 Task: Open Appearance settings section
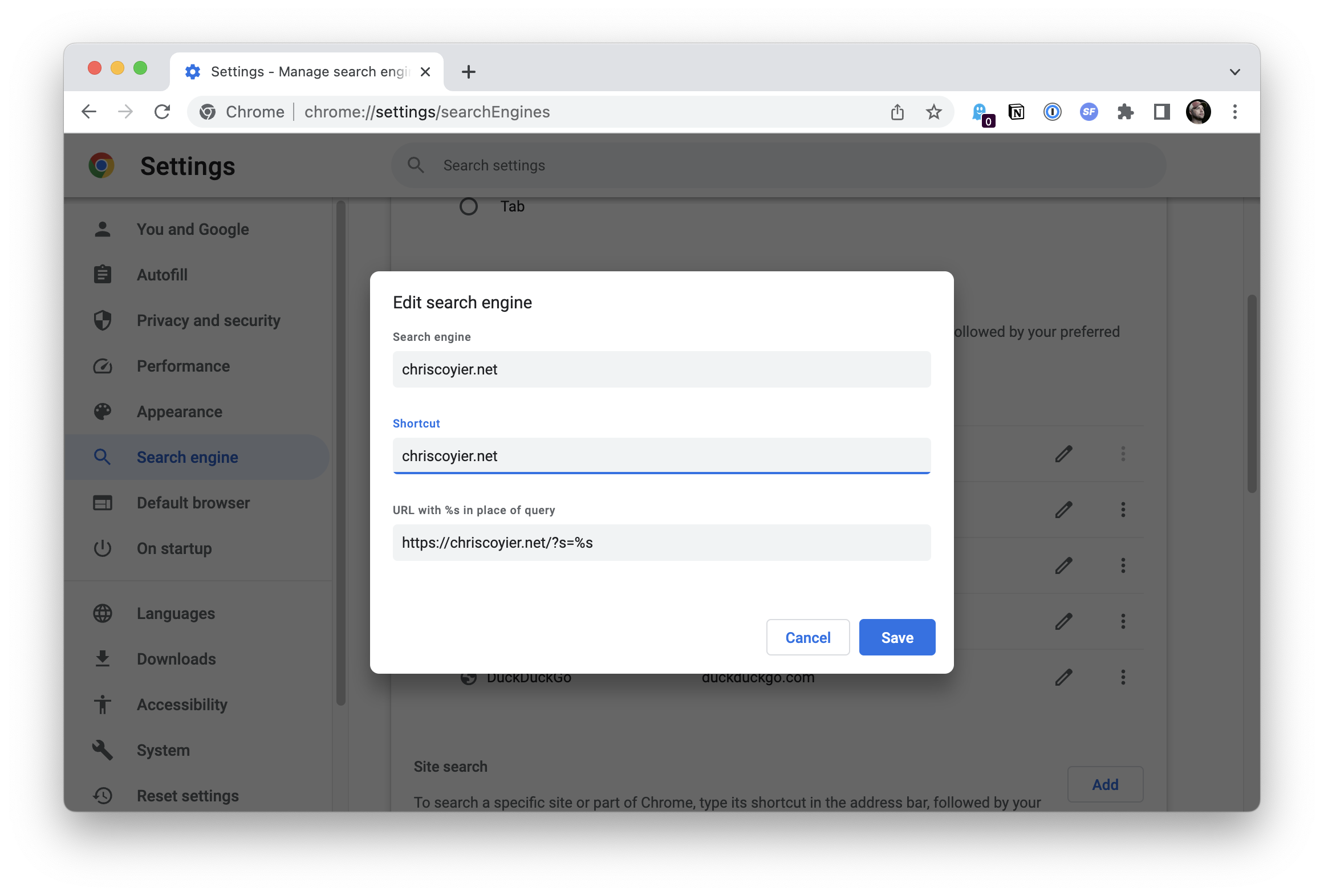(x=197, y=412)
